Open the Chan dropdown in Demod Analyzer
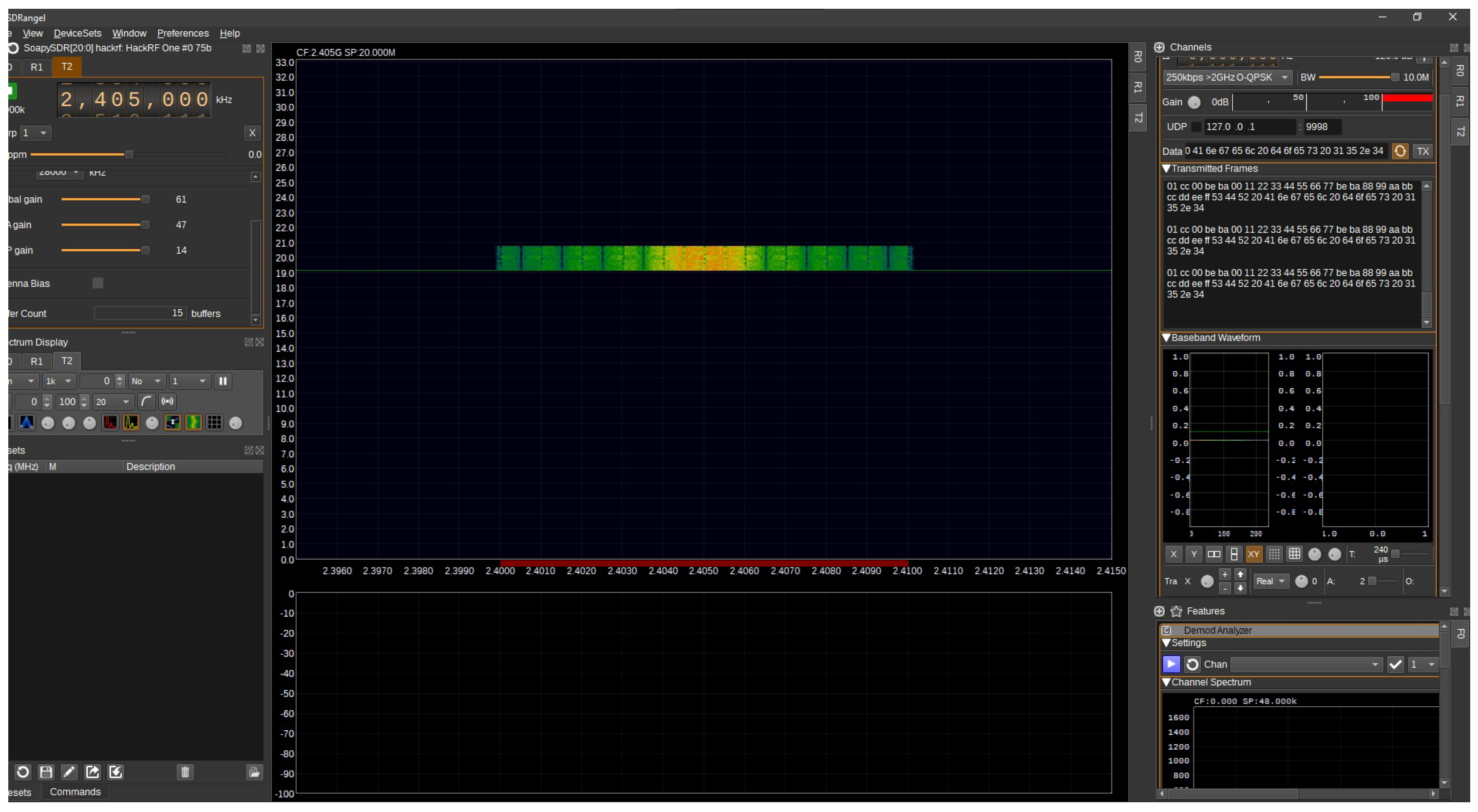Viewport: 1478px width, 812px height. coord(1307,664)
